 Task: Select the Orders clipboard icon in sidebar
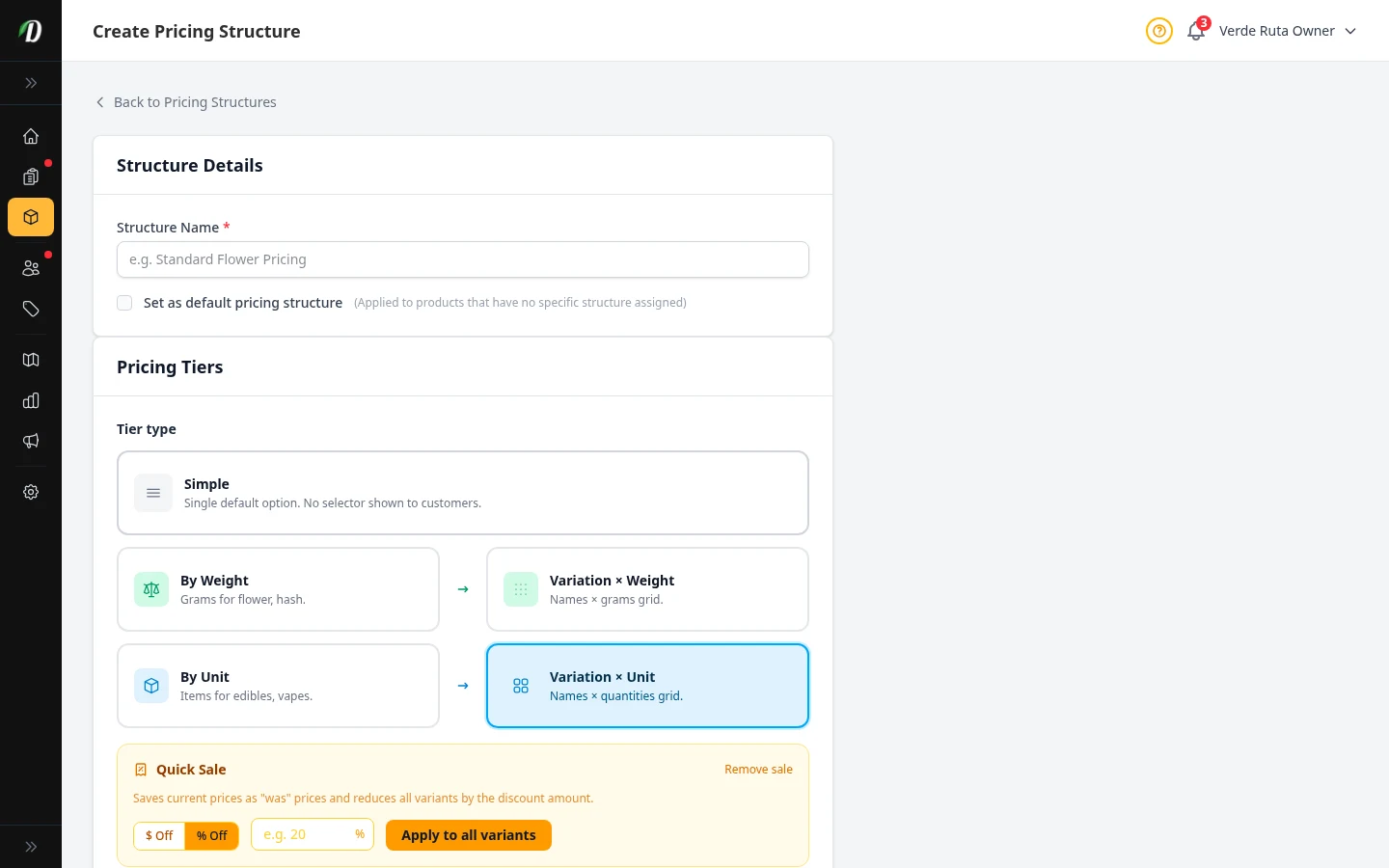(31, 176)
